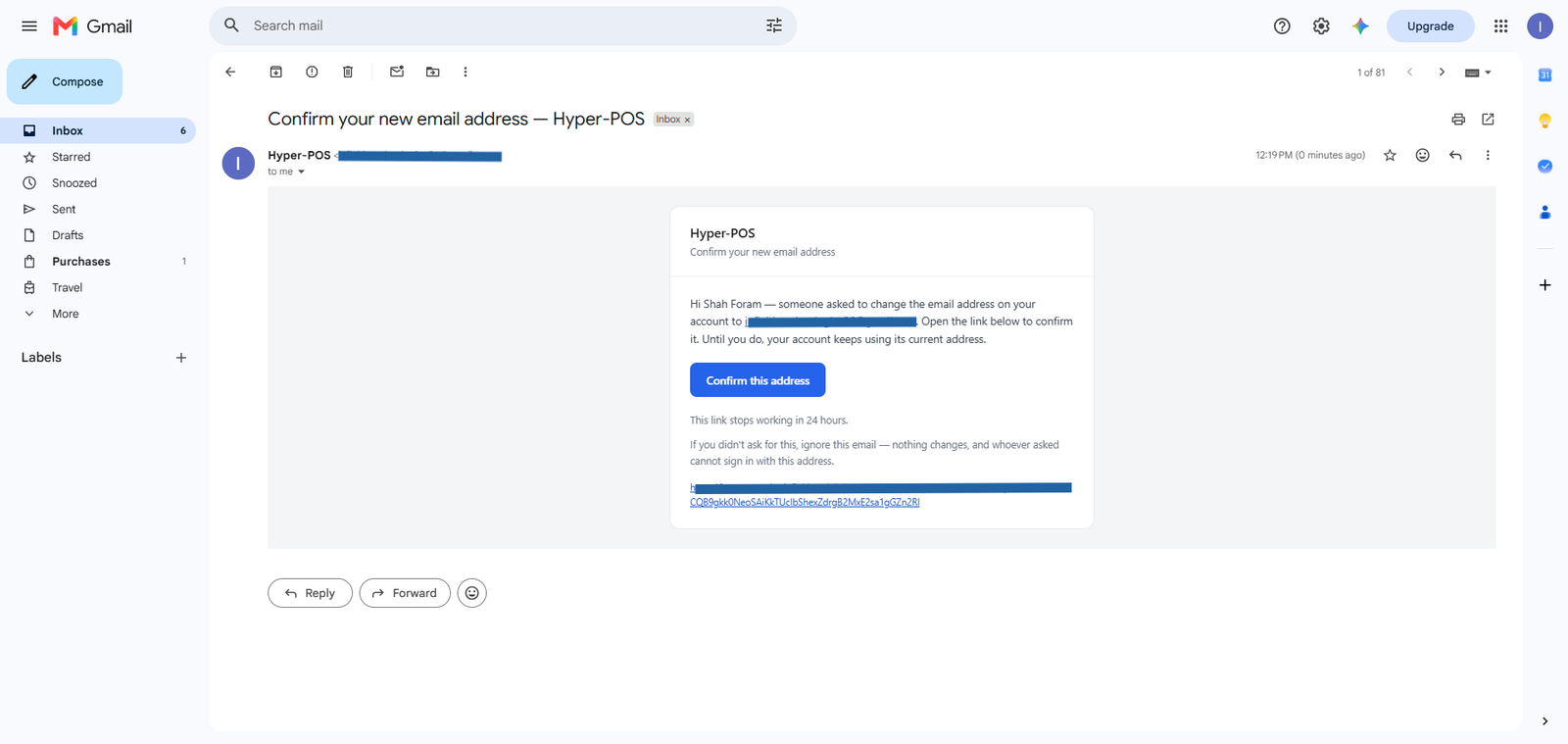Click the 12:19 PM timestamp
Screen dimensions: 1568x744
tap(1310, 155)
